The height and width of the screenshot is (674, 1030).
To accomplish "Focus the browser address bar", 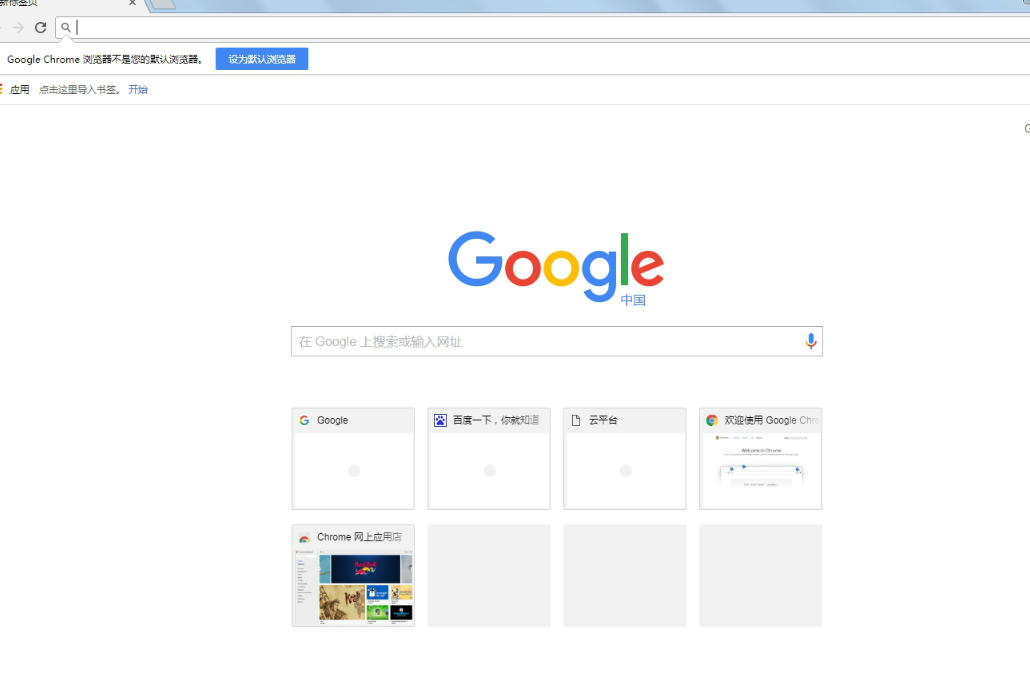I will (545, 28).
